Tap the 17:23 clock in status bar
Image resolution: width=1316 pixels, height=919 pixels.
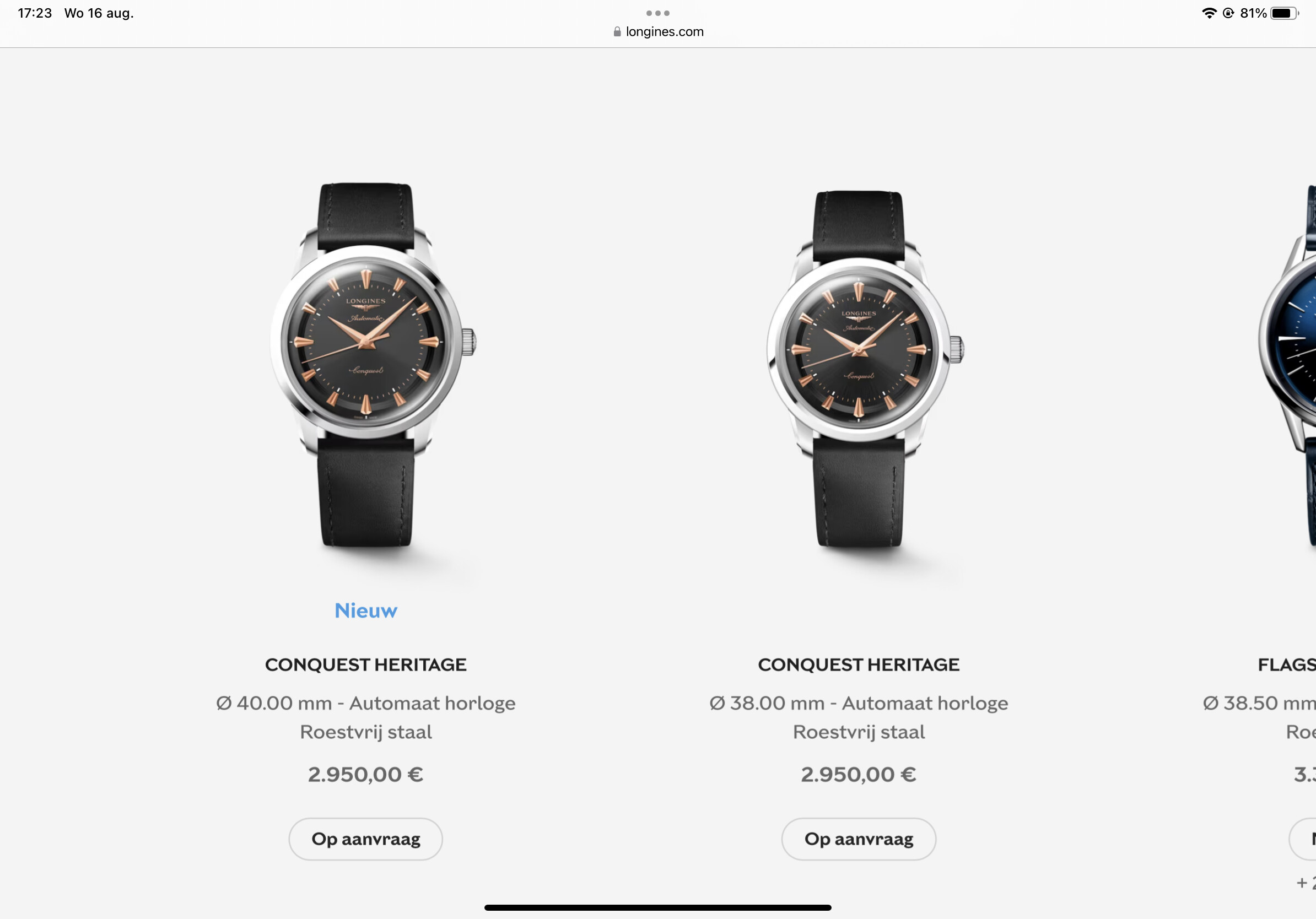(34, 13)
